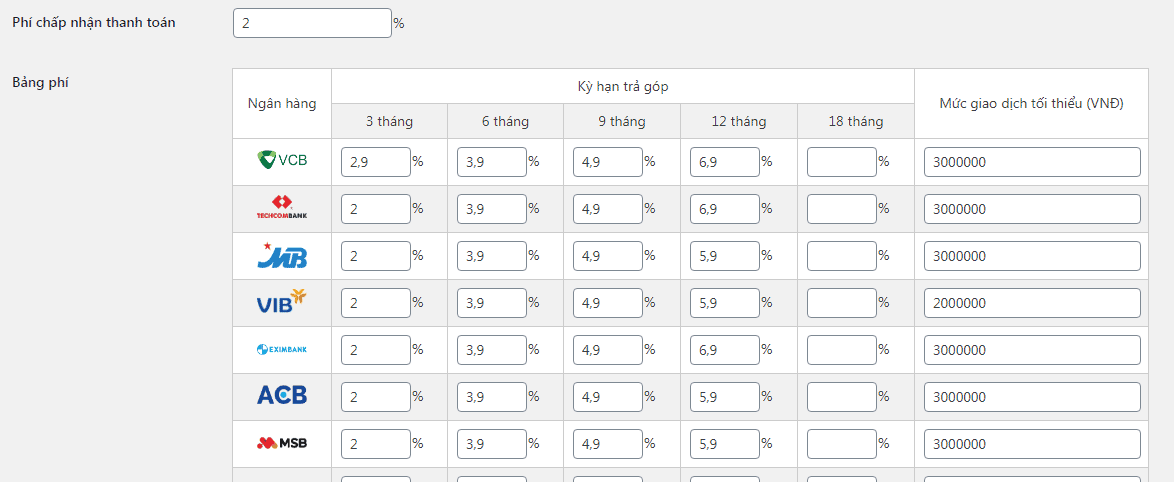Click the VCB bank logo
The width and height of the screenshot is (1174, 482).
pyautogui.click(x=282, y=159)
